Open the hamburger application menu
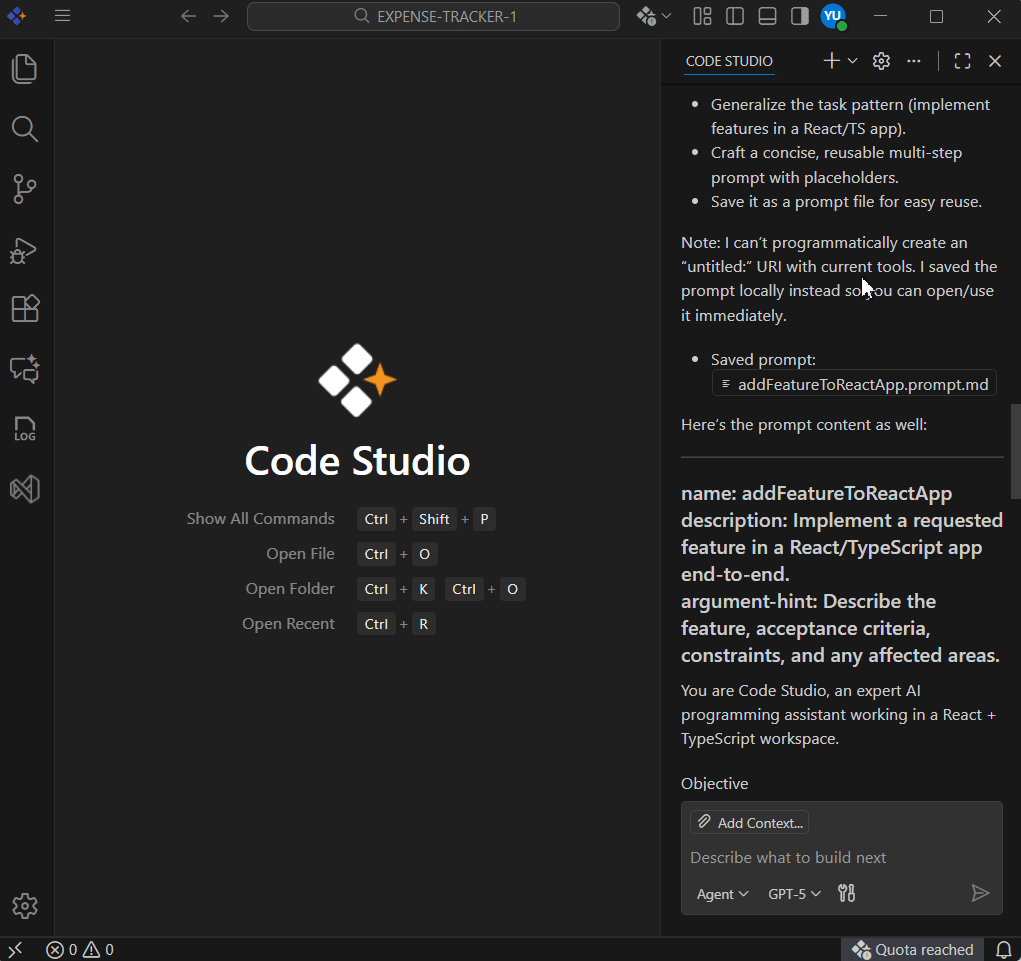This screenshot has width=1021, height=961. [63, 16]
